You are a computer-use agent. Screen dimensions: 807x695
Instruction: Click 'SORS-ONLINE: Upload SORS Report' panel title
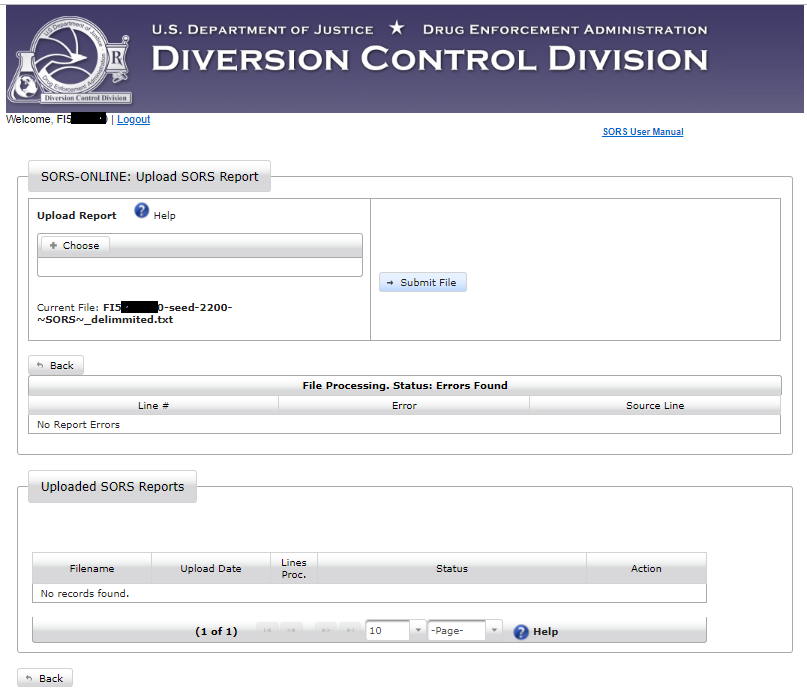click(149, 177)
